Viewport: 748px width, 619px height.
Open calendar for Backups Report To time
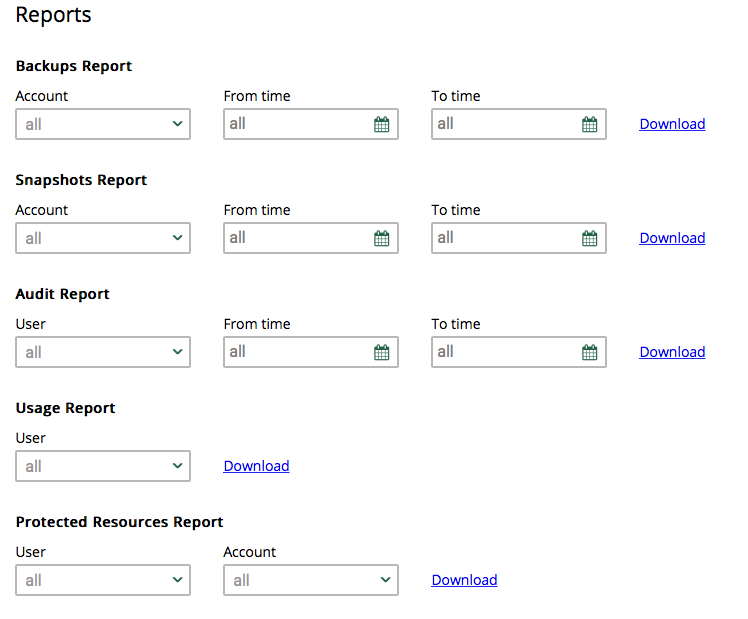pos(590,124)
